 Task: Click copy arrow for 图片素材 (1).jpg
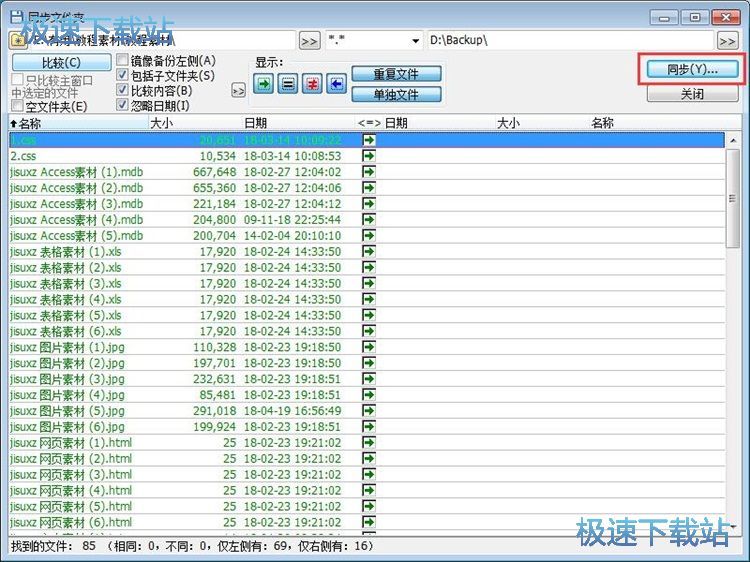click(x=369, y=347)
